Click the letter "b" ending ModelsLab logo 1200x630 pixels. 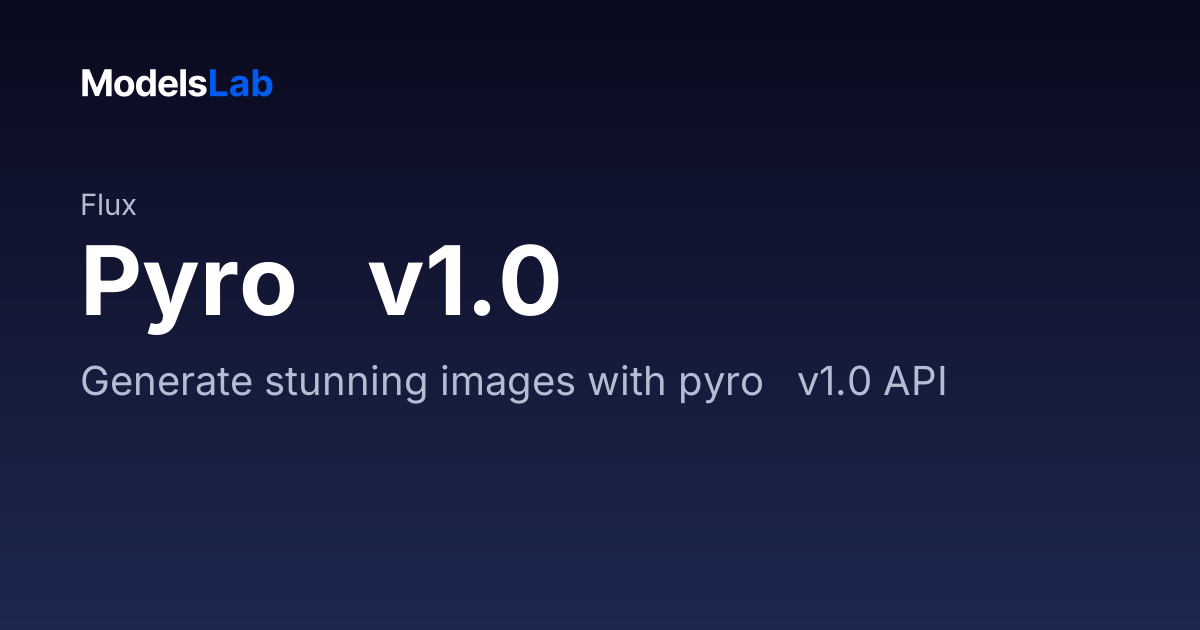263,84
